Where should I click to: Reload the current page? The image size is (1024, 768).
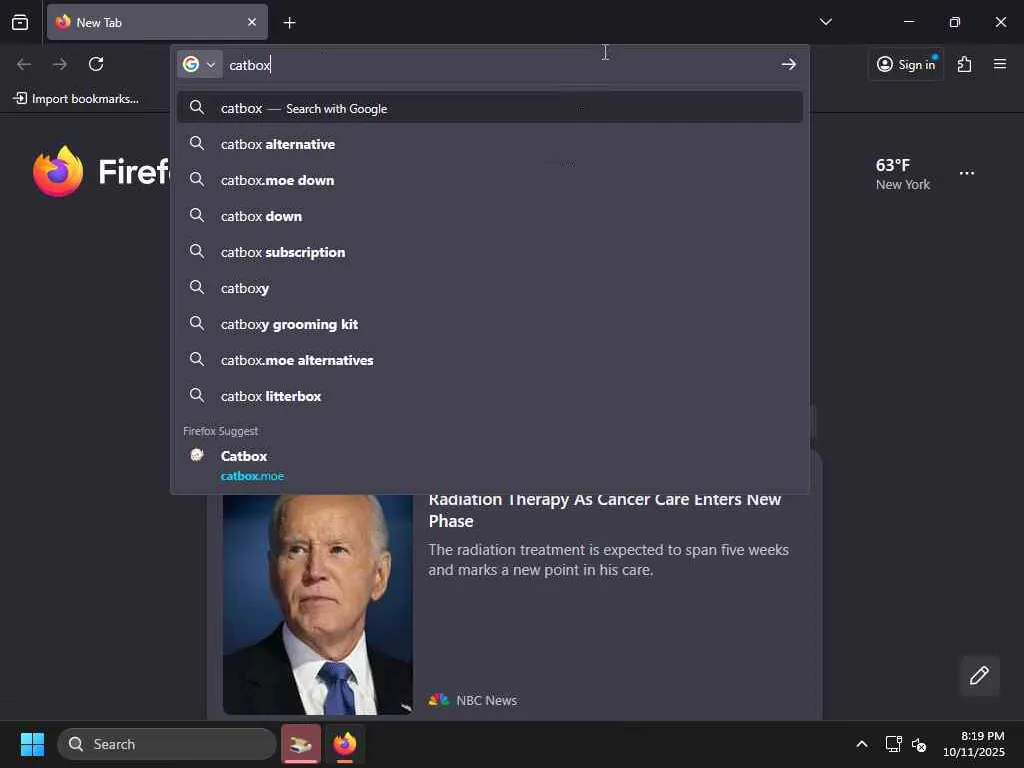click(96, 64)
